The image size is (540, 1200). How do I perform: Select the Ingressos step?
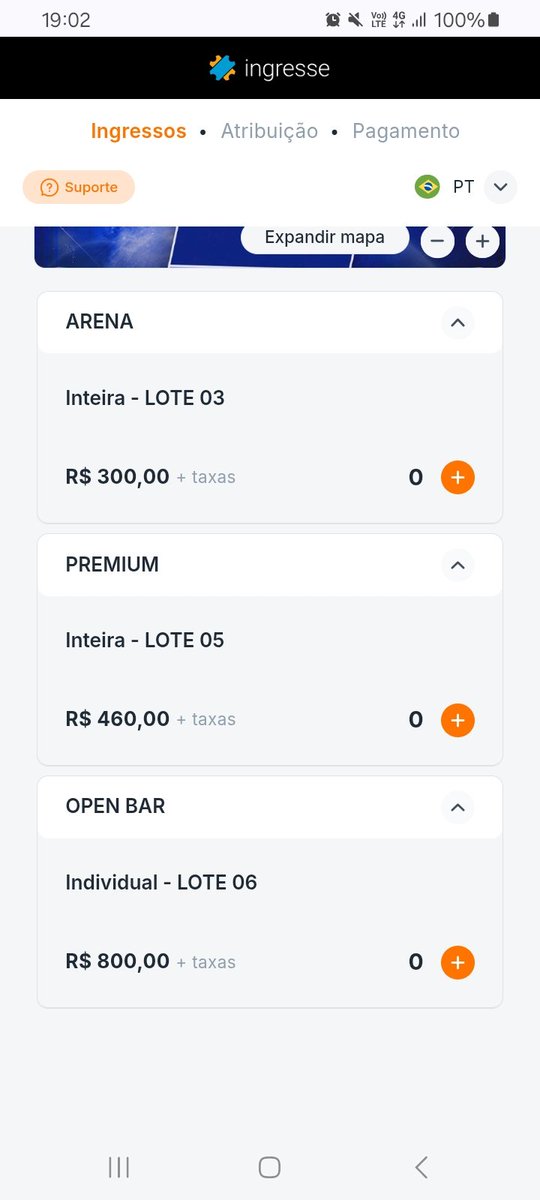(x=138, y=131)
